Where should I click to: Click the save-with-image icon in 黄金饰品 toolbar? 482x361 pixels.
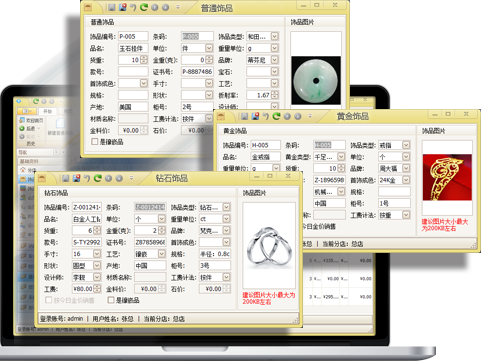255,116
